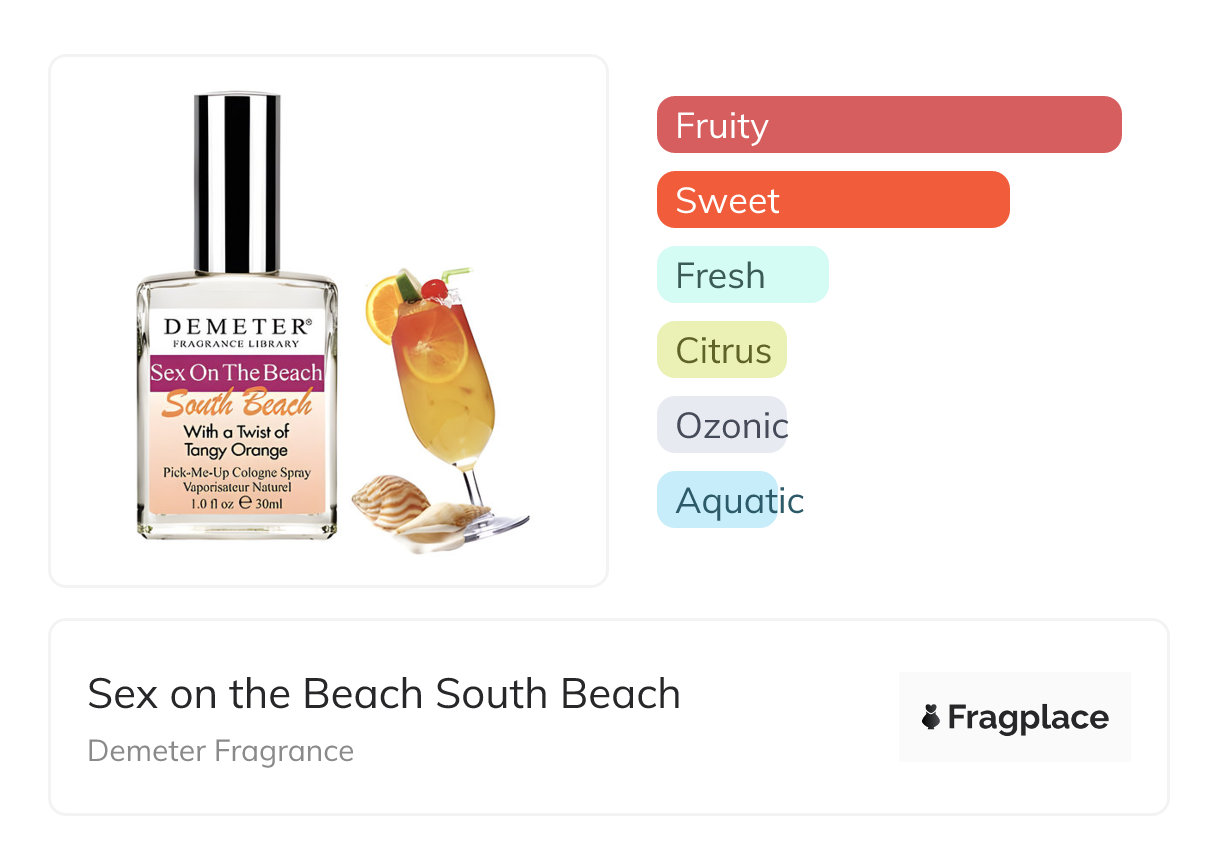Click the DEMETER brand name on bottle

coord(236,326)
